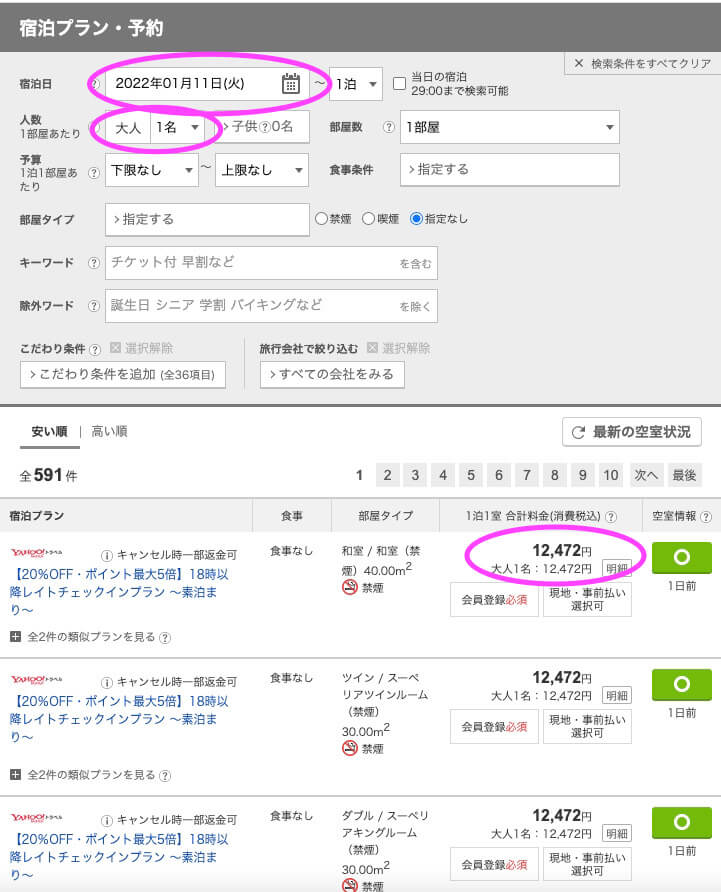Image resolution: width=721 pixels, height=892 pixels.
Task: Click info icon beside second キャンセル時一部返金可
Action: [106, 682]
